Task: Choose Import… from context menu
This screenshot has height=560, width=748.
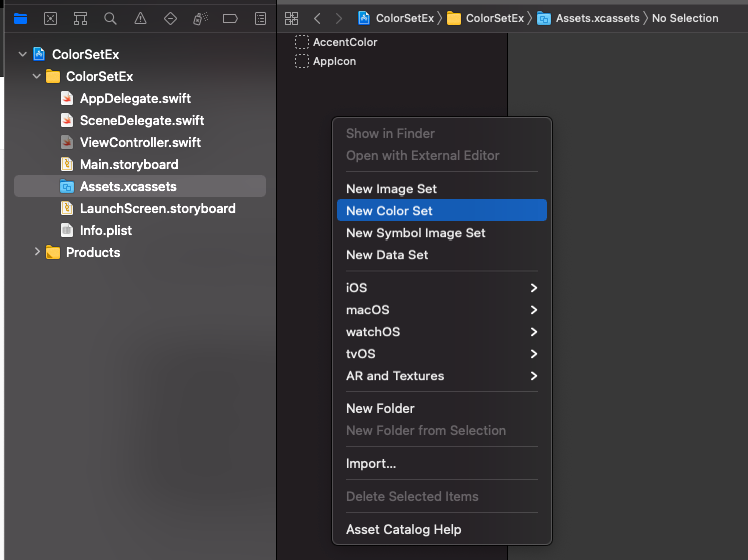Action: (x=442, y=463)
